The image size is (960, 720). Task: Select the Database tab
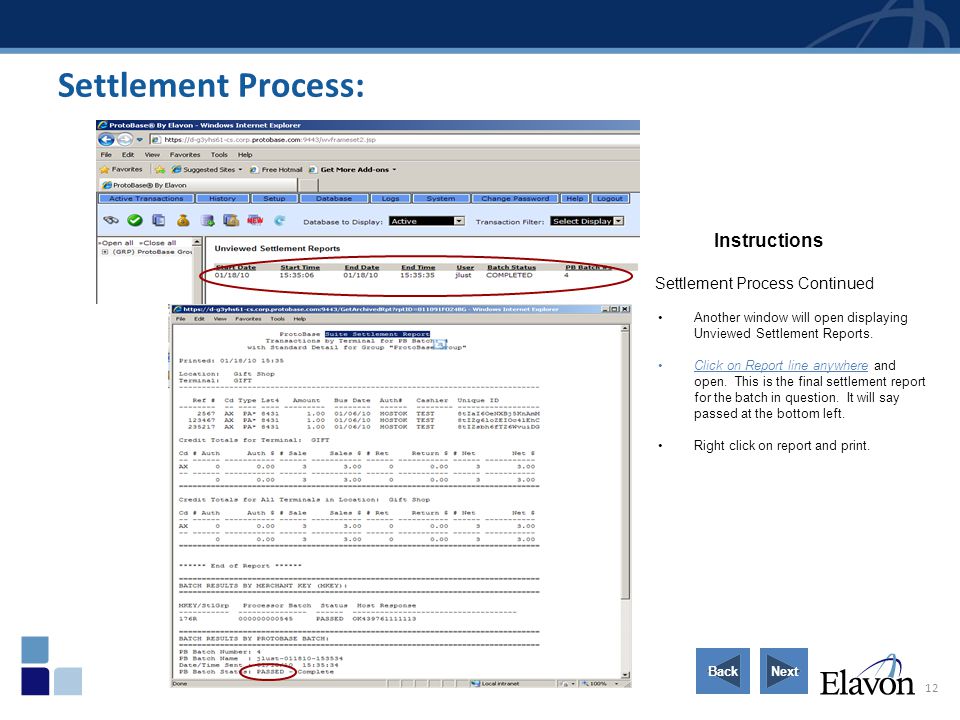point(334,198)
